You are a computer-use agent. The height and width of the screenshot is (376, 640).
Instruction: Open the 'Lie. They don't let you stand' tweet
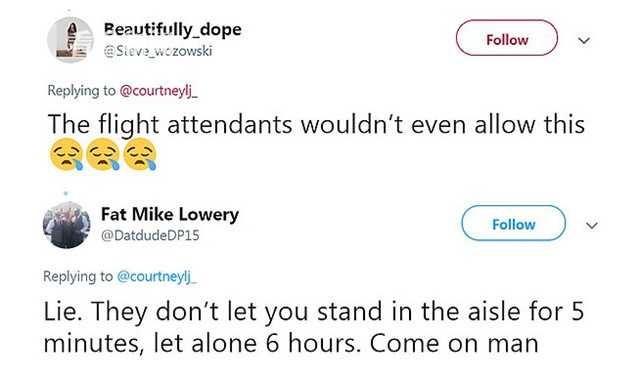313,327
